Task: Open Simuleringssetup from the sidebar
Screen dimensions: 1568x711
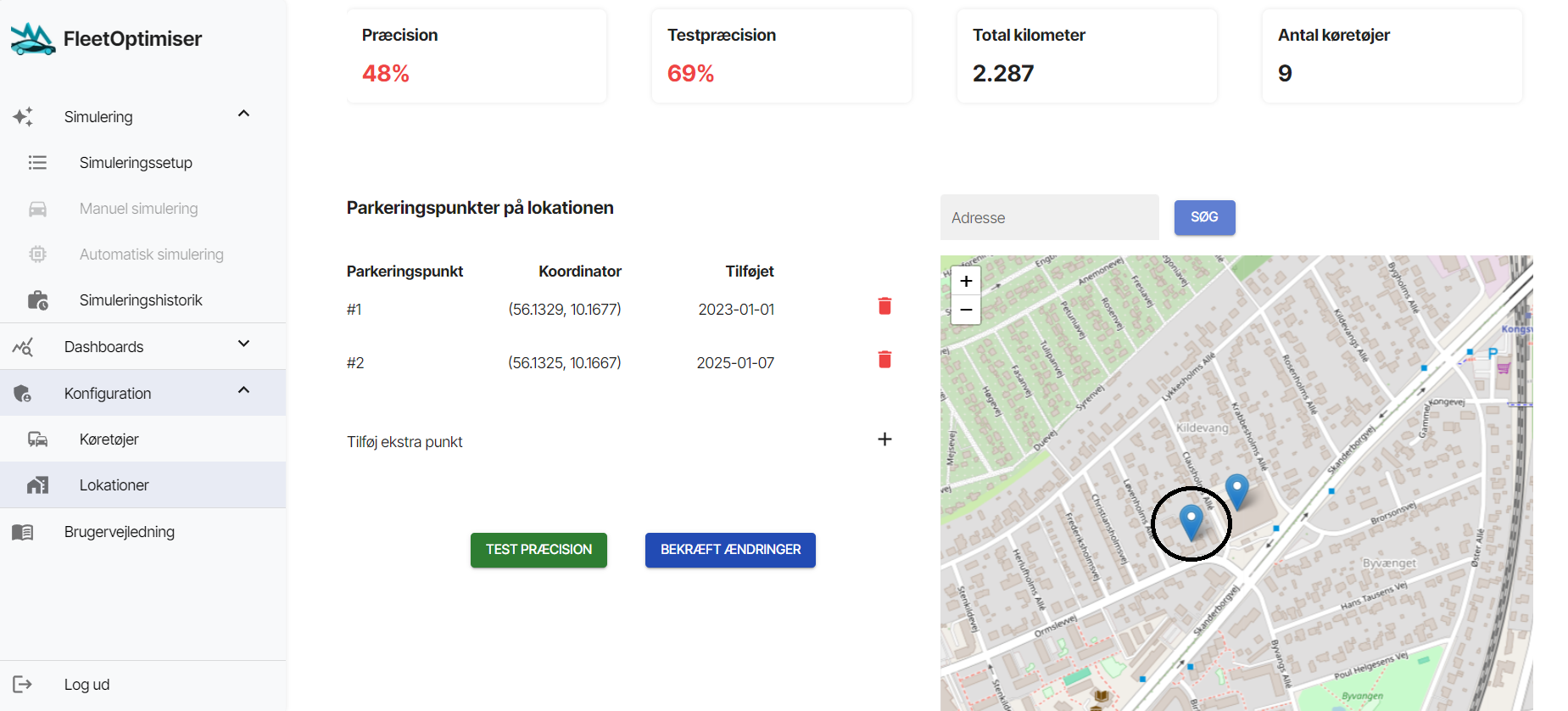Action: click(136, 163)
